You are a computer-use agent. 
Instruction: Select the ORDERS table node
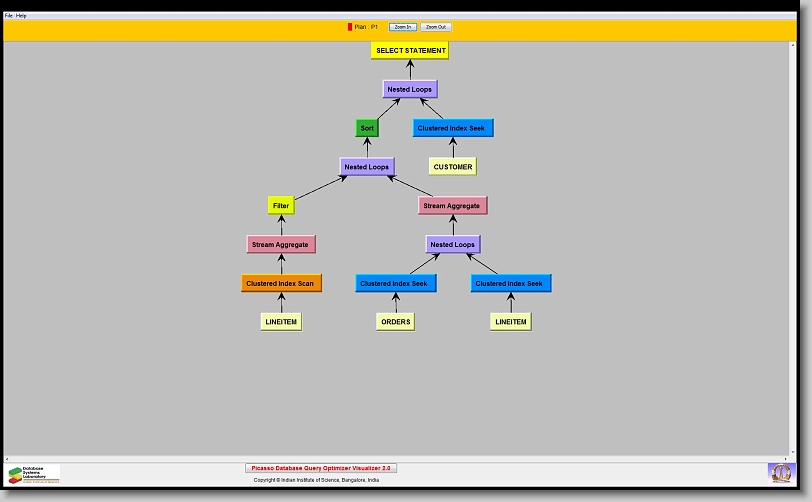click(395, 322)
